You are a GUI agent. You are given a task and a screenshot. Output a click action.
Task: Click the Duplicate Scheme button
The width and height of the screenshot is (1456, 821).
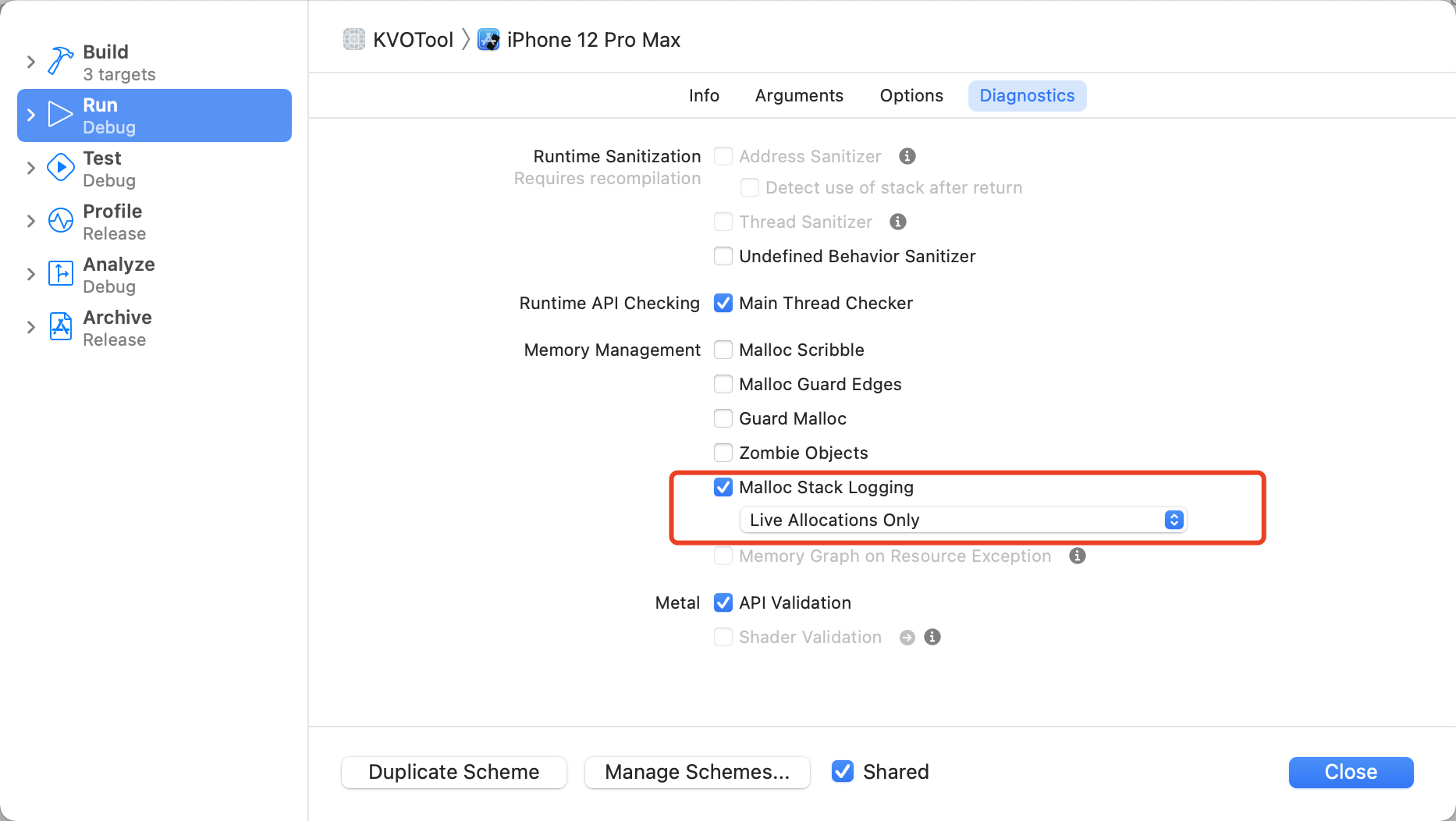453,772
